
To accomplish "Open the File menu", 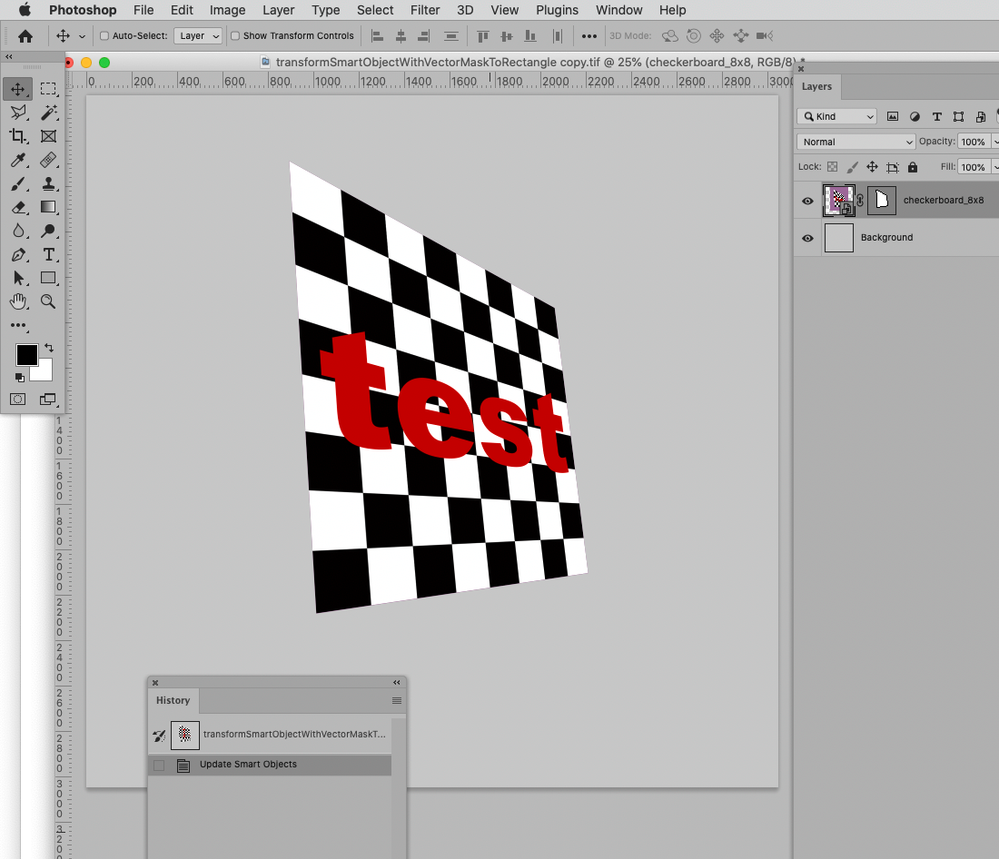I will (143, 10).
